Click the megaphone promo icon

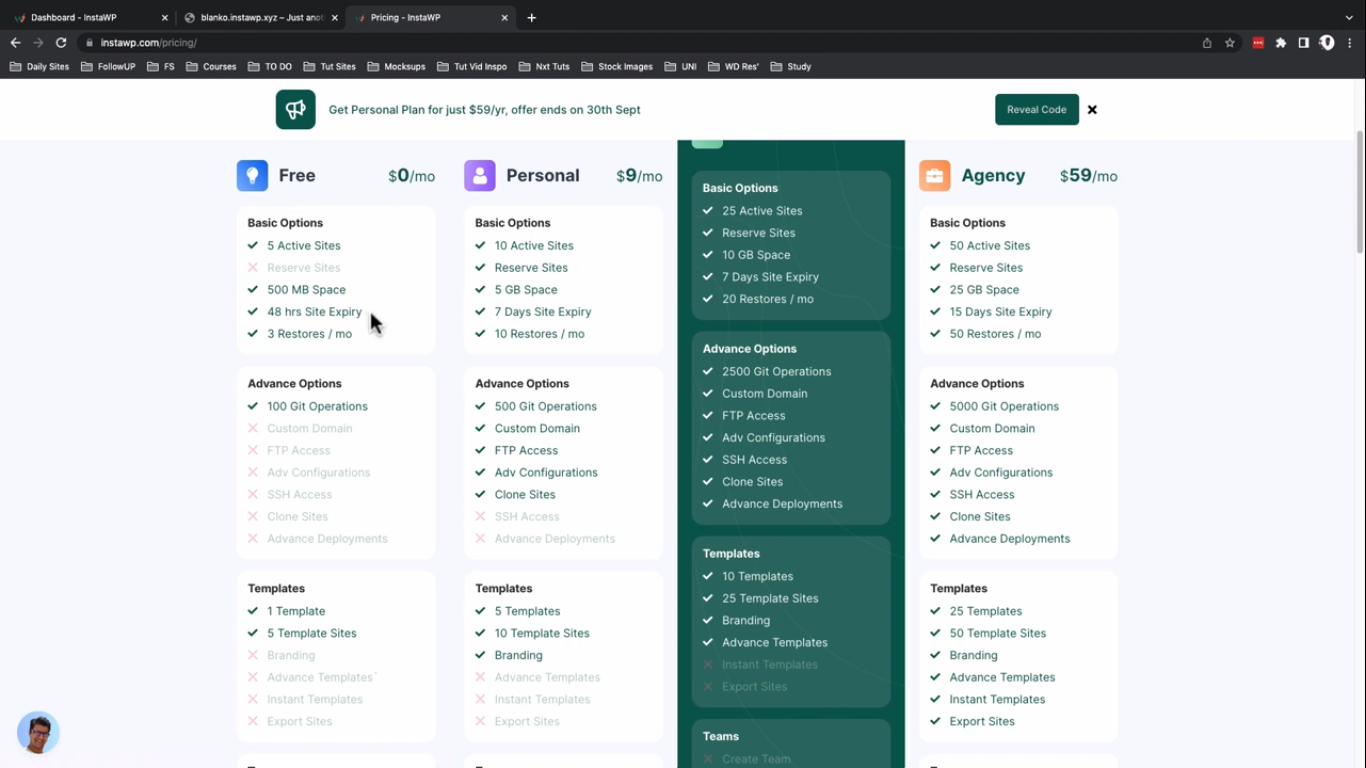(295, 110)
